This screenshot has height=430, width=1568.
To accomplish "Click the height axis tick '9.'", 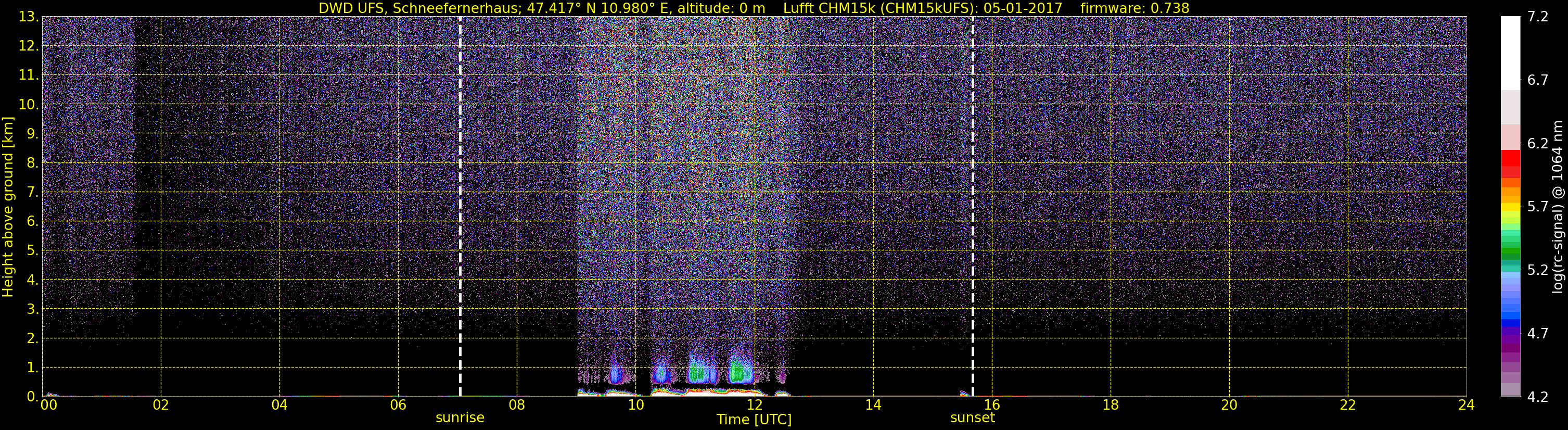I will (32, 133).
